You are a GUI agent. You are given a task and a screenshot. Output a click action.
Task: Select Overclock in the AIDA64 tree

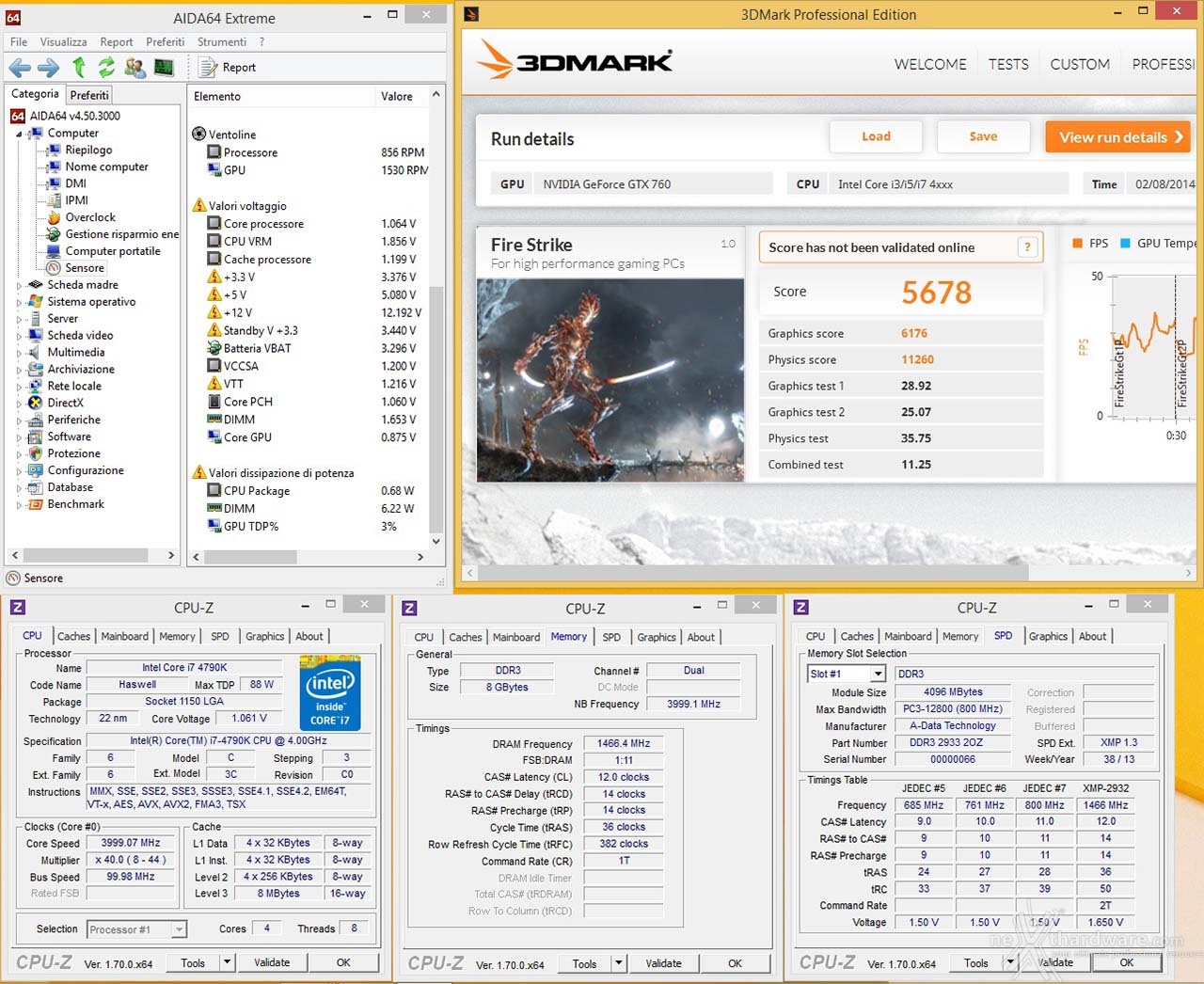90,217
